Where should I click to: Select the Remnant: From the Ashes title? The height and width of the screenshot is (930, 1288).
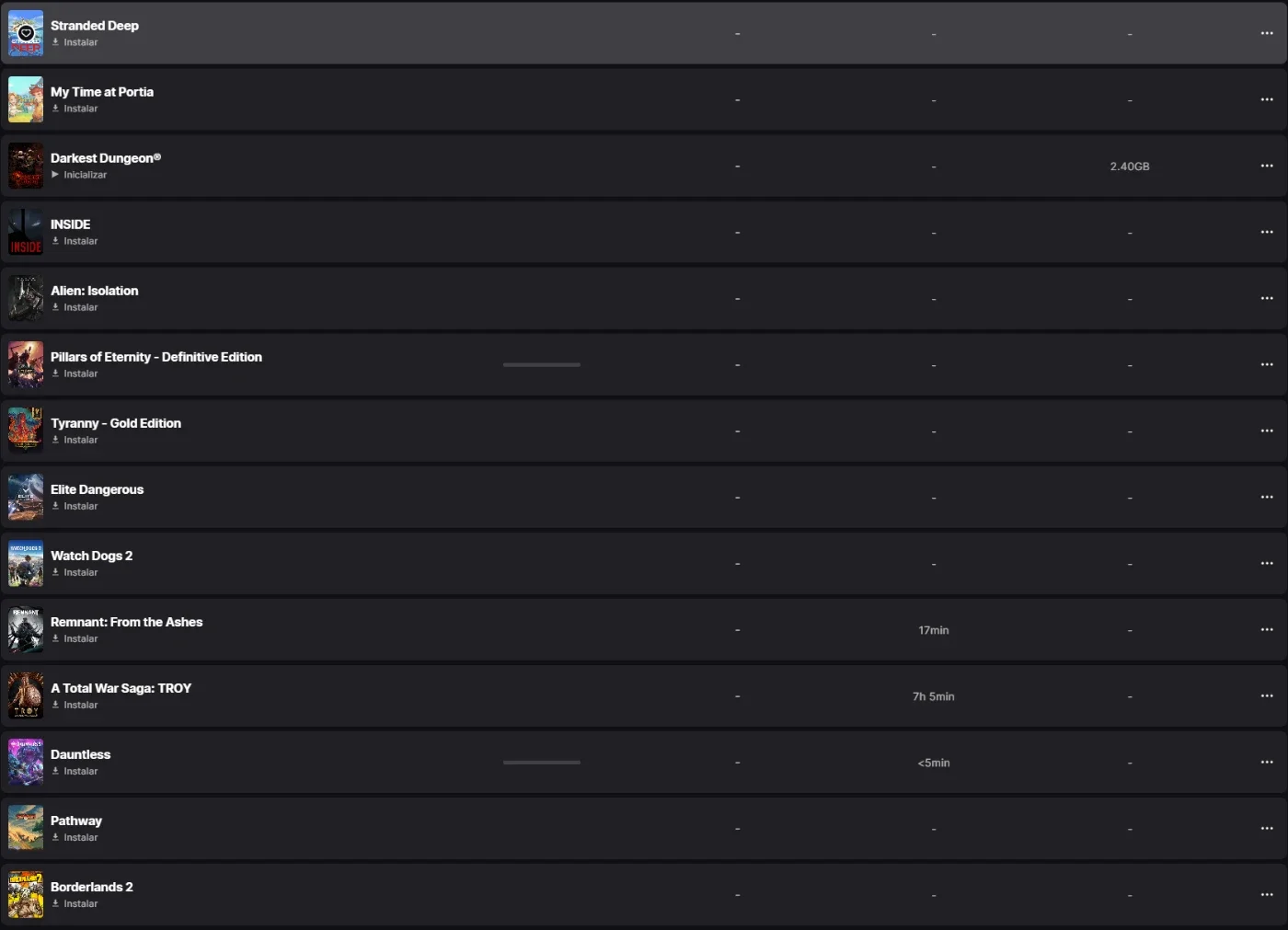pos(127,622)
